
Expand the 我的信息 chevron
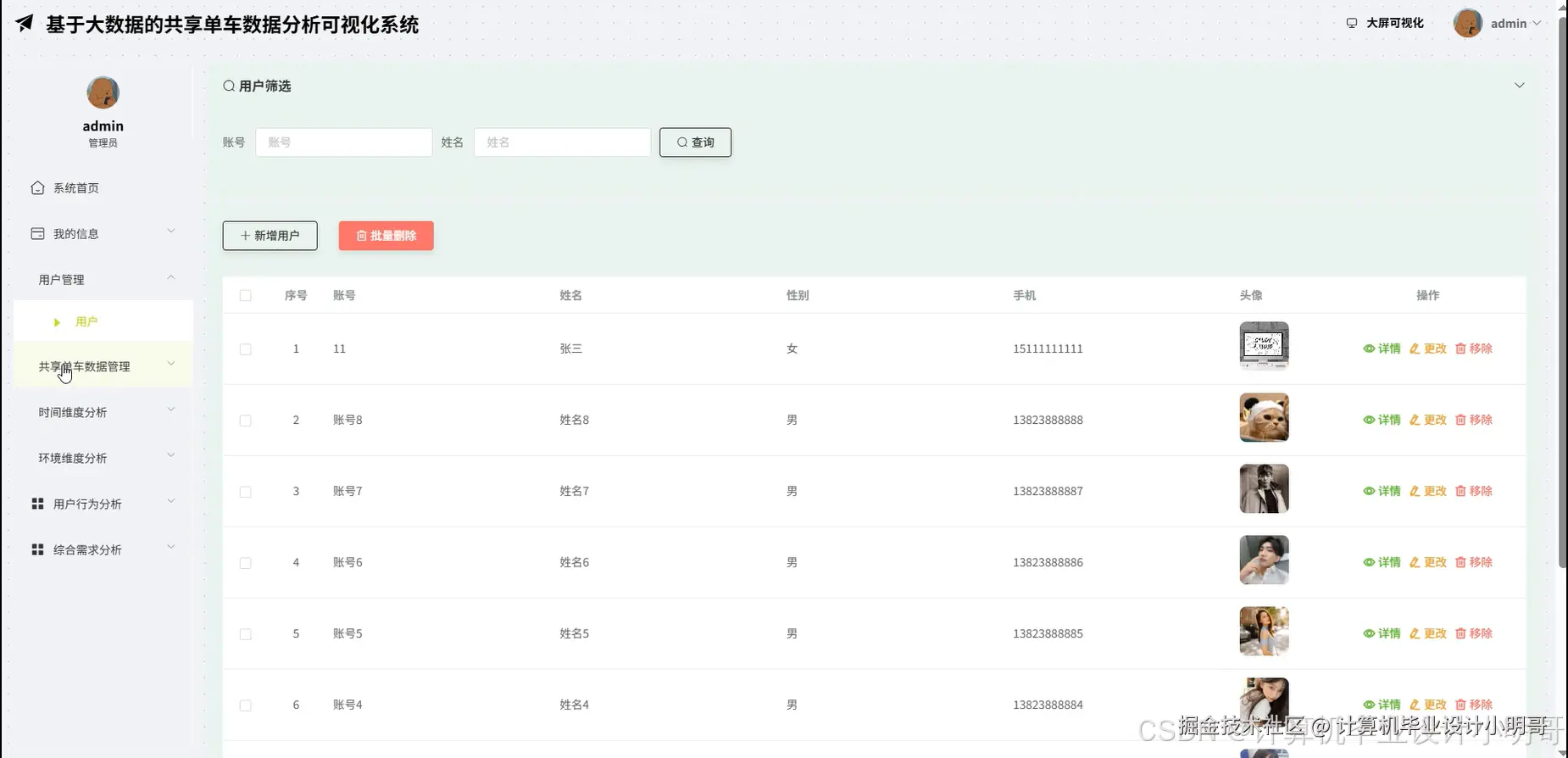170,231
